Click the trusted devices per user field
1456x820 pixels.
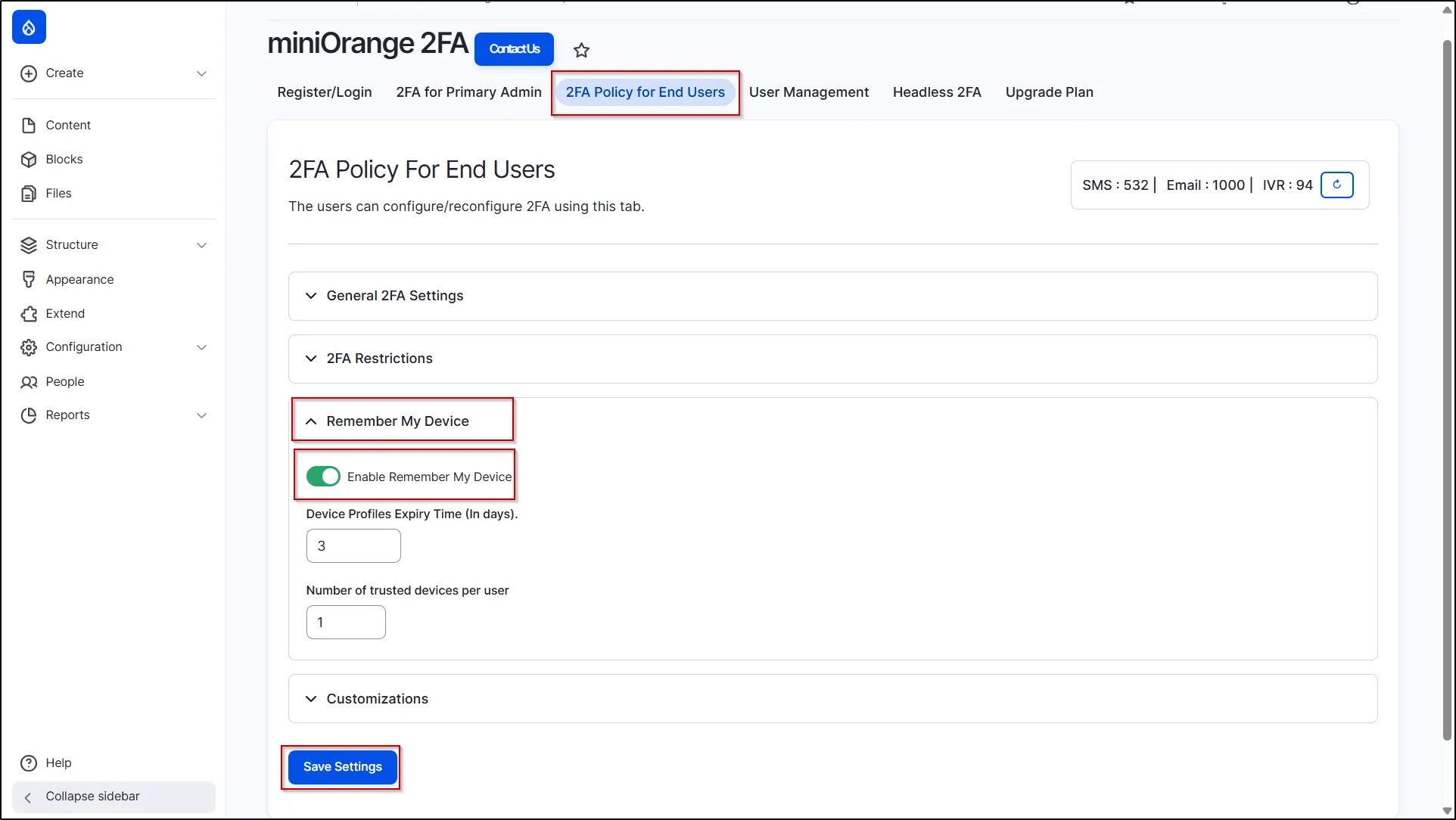pos(346,623)
